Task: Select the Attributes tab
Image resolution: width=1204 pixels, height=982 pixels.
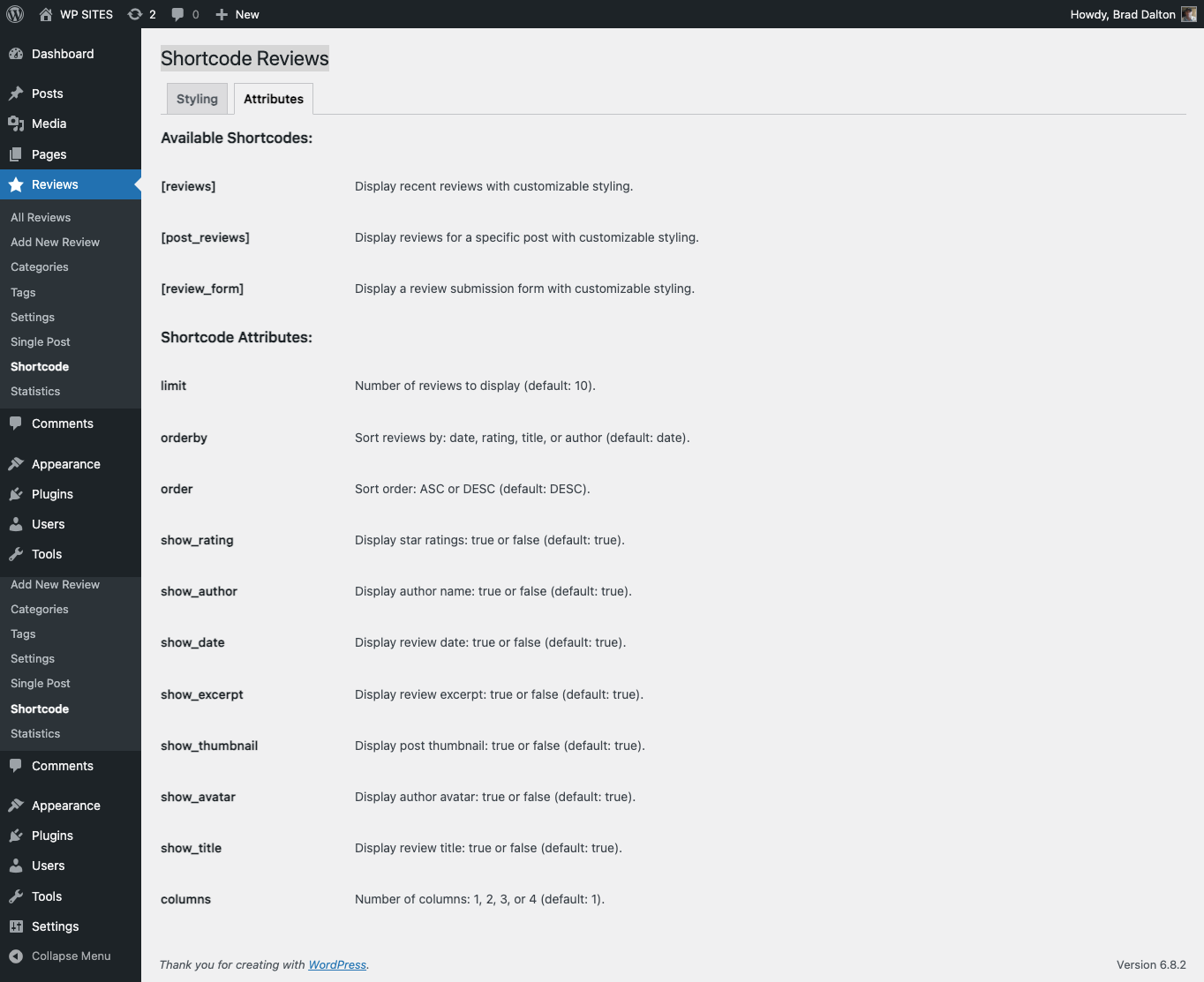Action: pos(274,99)
